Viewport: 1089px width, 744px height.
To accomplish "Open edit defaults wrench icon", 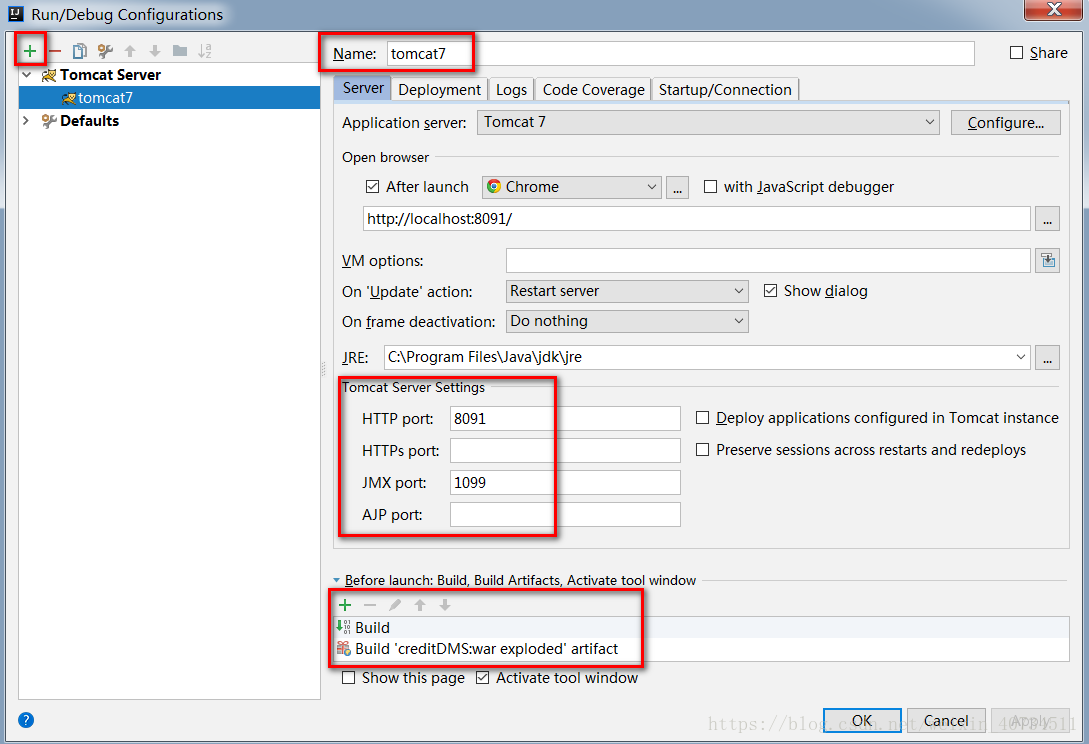I will 105,51.
